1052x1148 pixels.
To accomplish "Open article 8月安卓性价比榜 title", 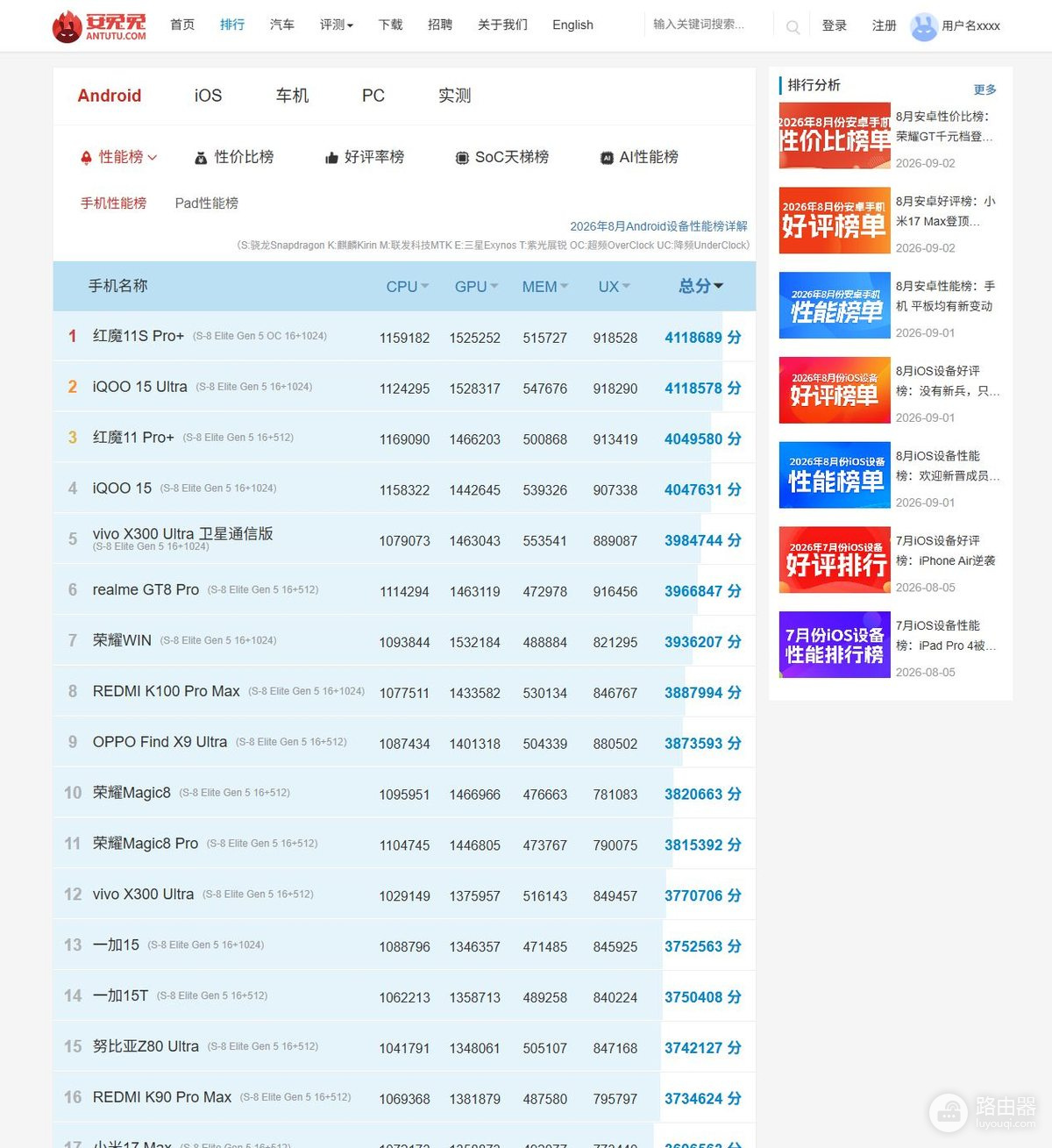I will pos(945,126).
